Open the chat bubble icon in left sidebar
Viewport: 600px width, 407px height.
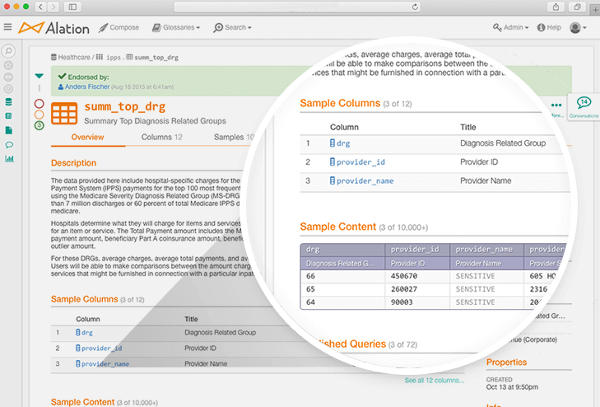point(9,144)
